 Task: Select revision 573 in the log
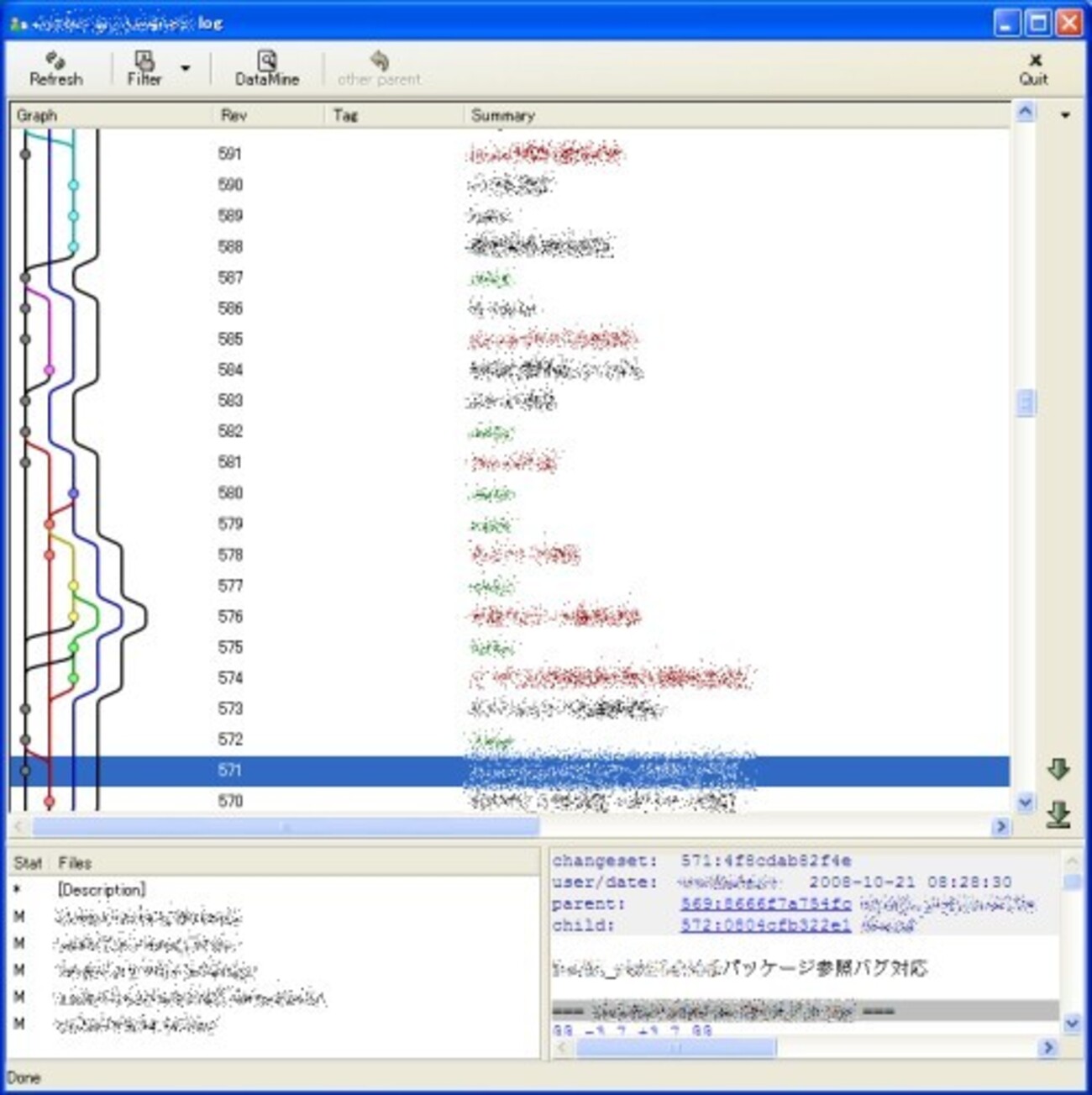point(509,708)
